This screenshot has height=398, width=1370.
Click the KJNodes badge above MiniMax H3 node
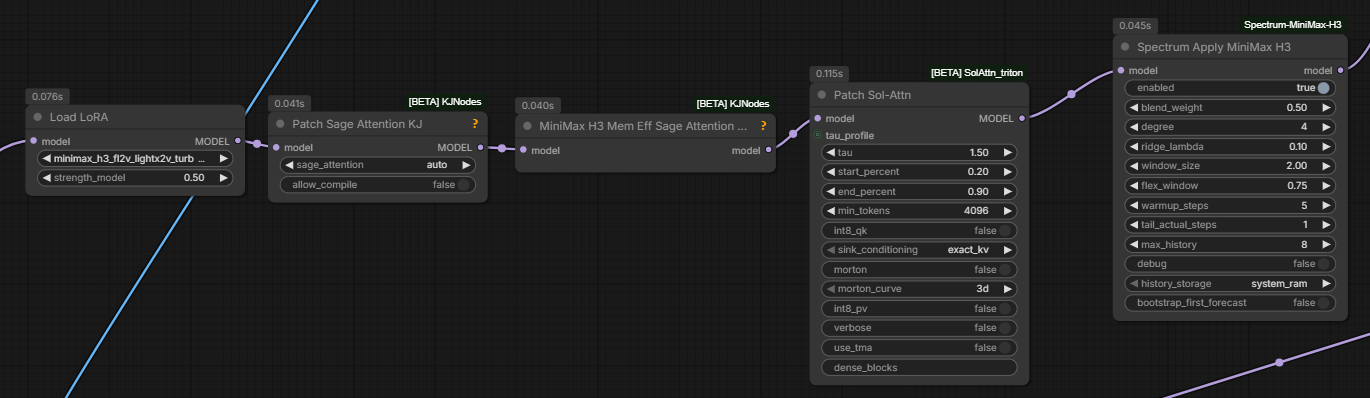tap(733, 103)
